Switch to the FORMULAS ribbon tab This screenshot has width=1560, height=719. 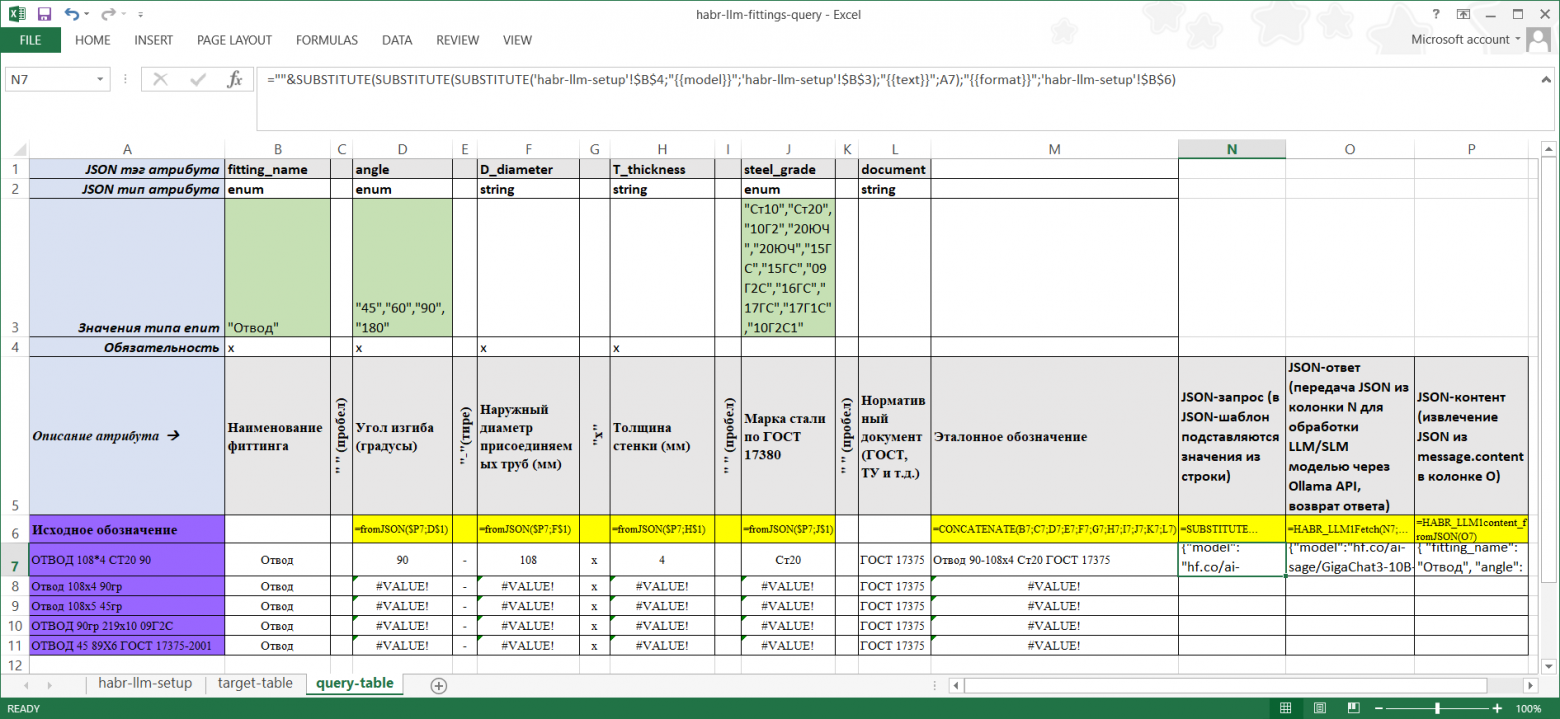[326, 40]
